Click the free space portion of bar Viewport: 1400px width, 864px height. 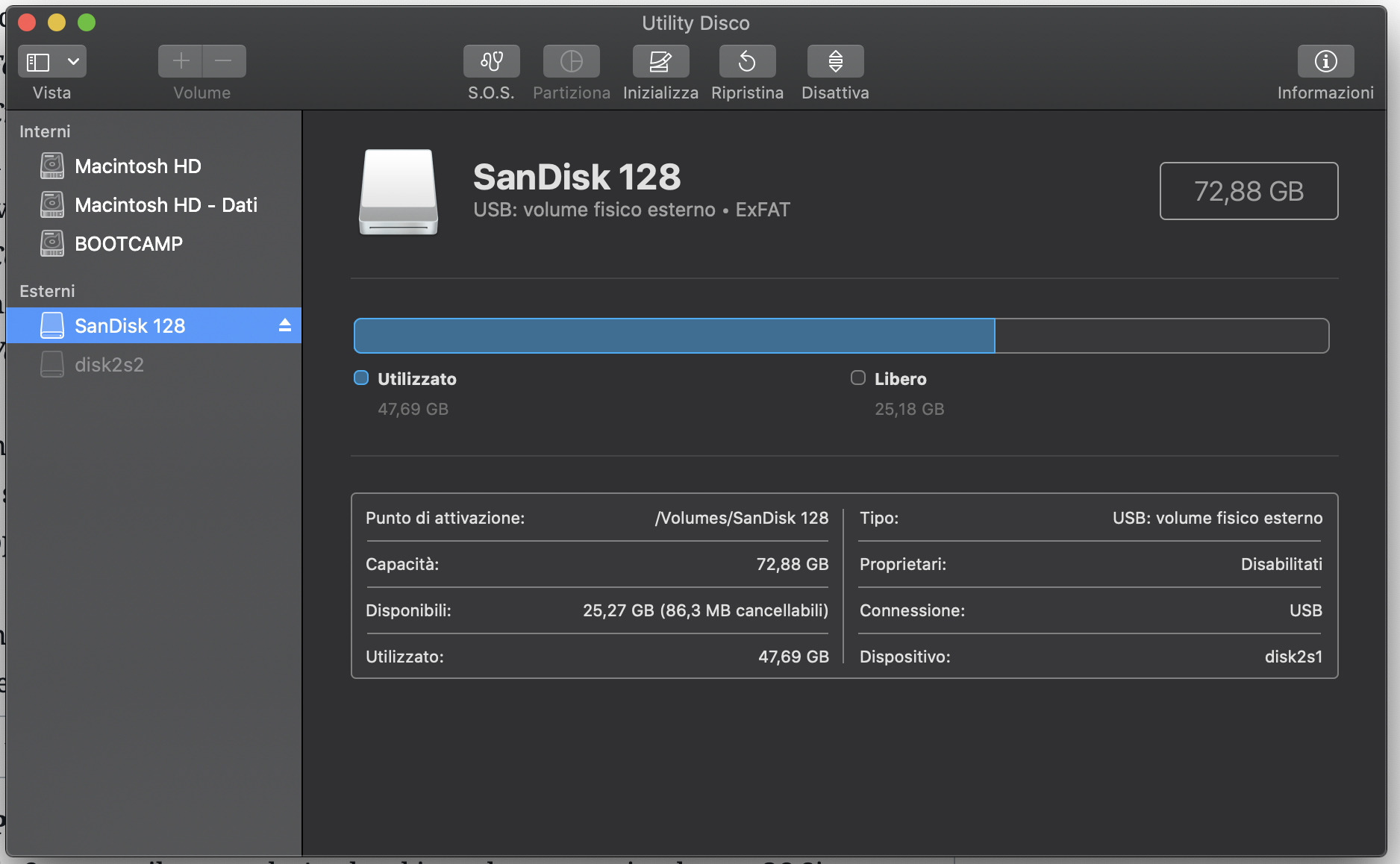click(x=1161, y=336)
